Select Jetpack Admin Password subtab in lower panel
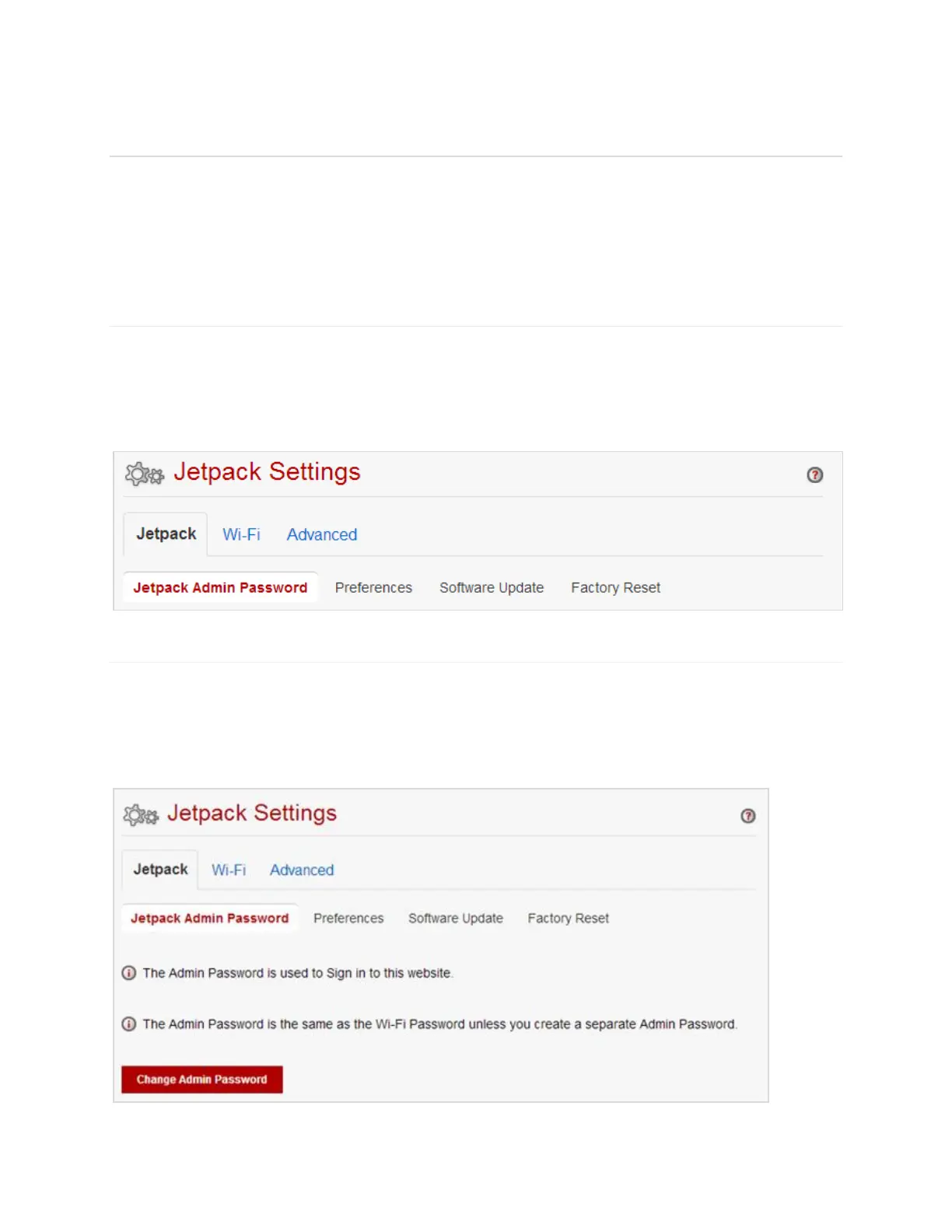 pos(210,919)
